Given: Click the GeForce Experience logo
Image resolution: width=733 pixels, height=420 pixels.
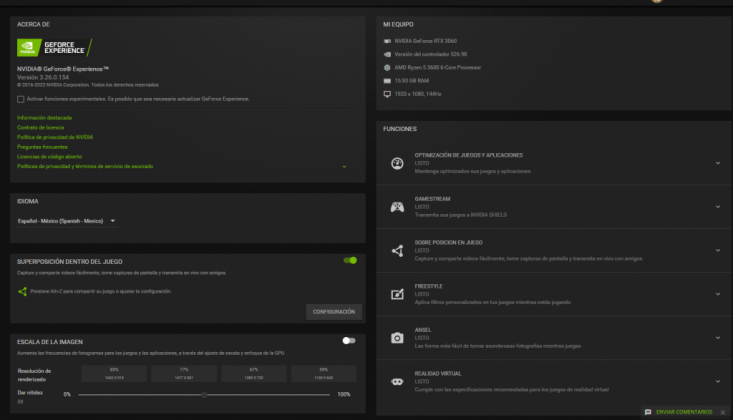Looking at the screenshot, I should 54,48.
